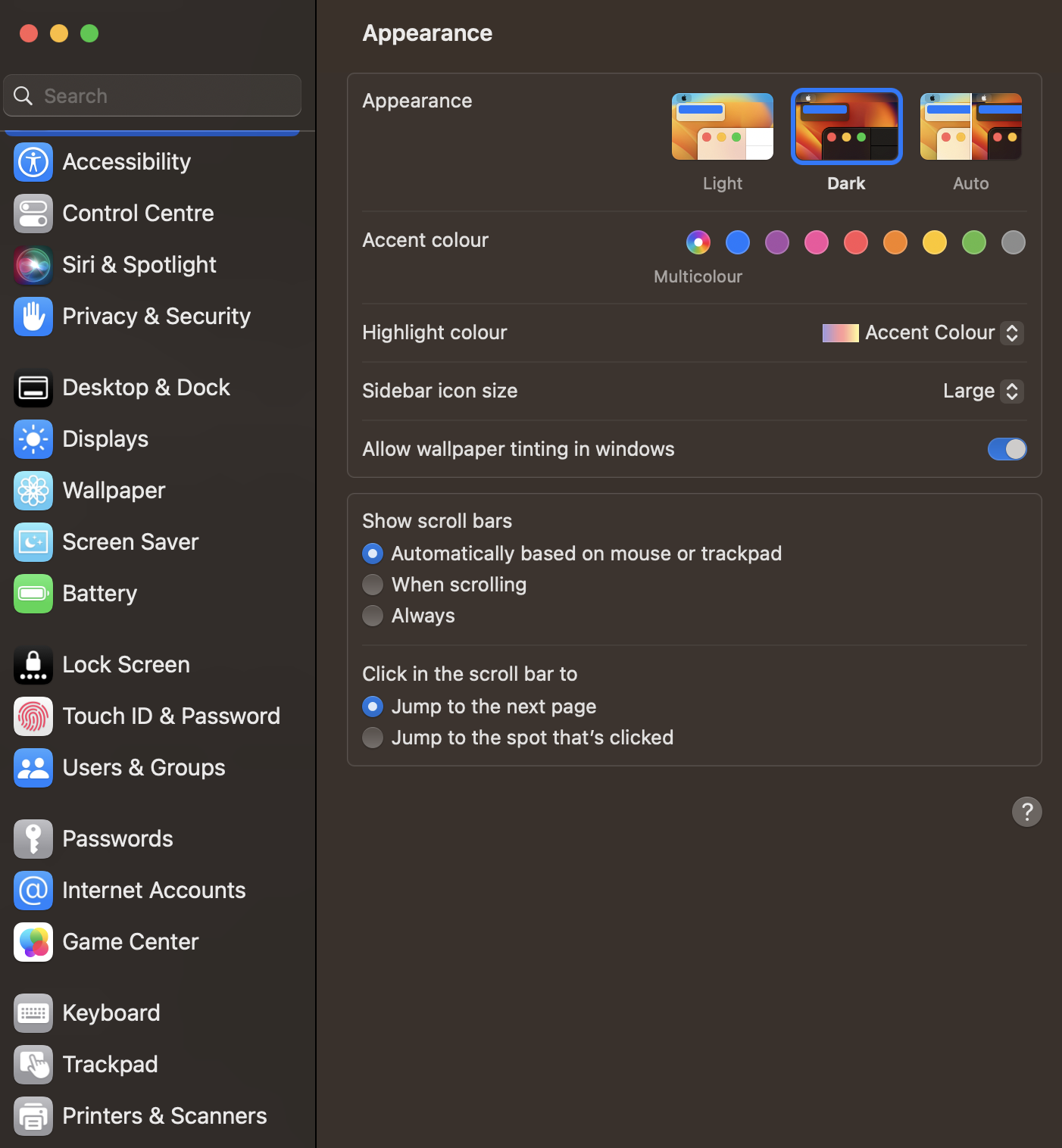The width and height of the screenshot is (1062, 1148).
Task: Select the Users & Groups icon
Action: (33, 768)
